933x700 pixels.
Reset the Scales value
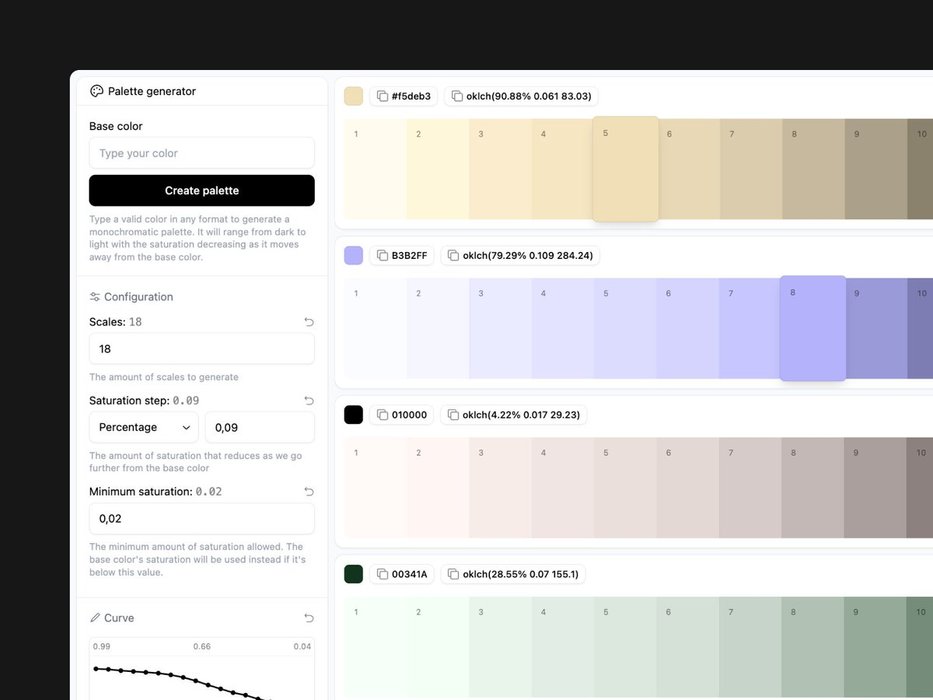[x=308, y=322]
